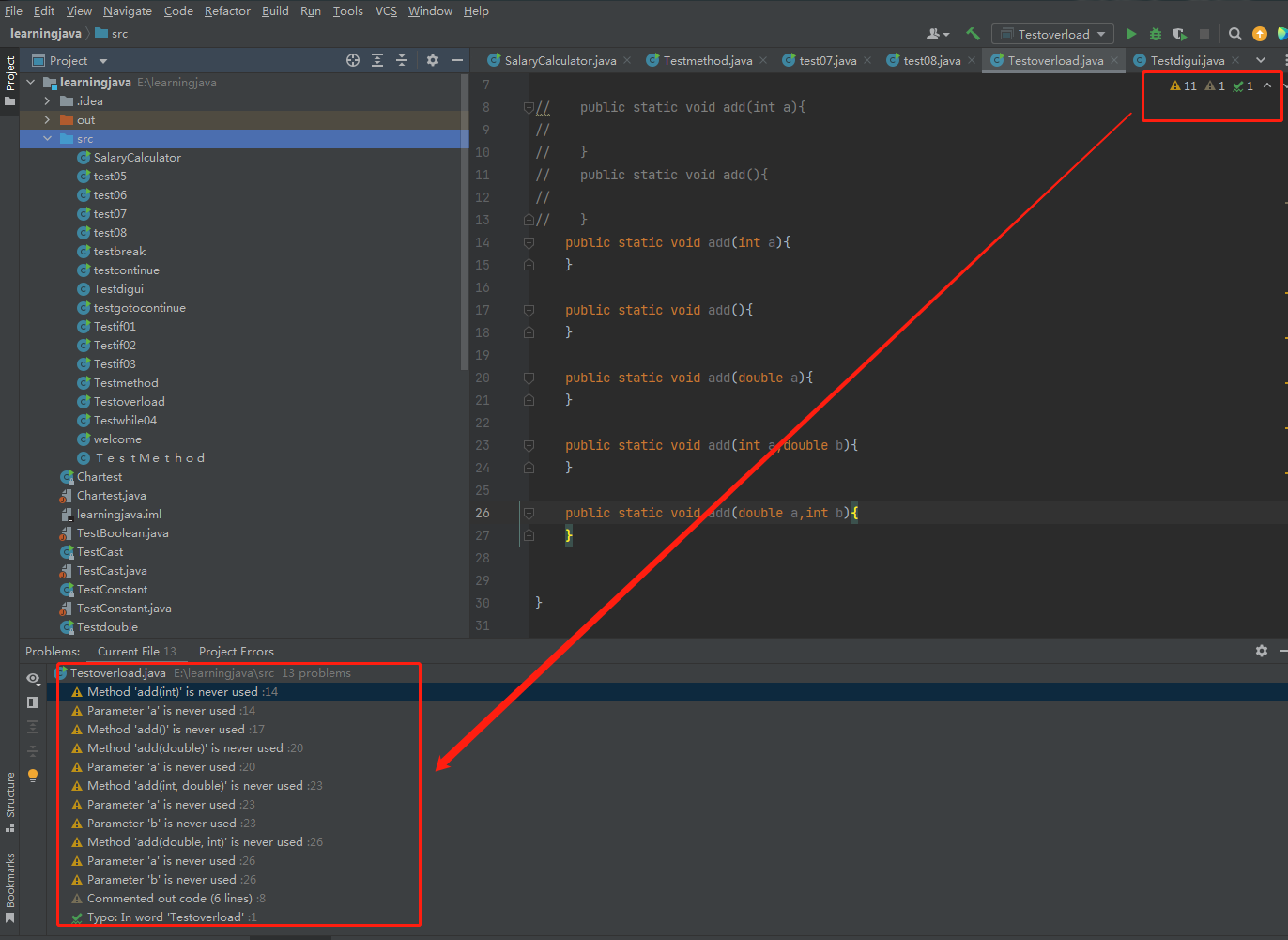Screen dimensions: 1288x940
Task: Open the Project tool window strip button
Action: 10,80
